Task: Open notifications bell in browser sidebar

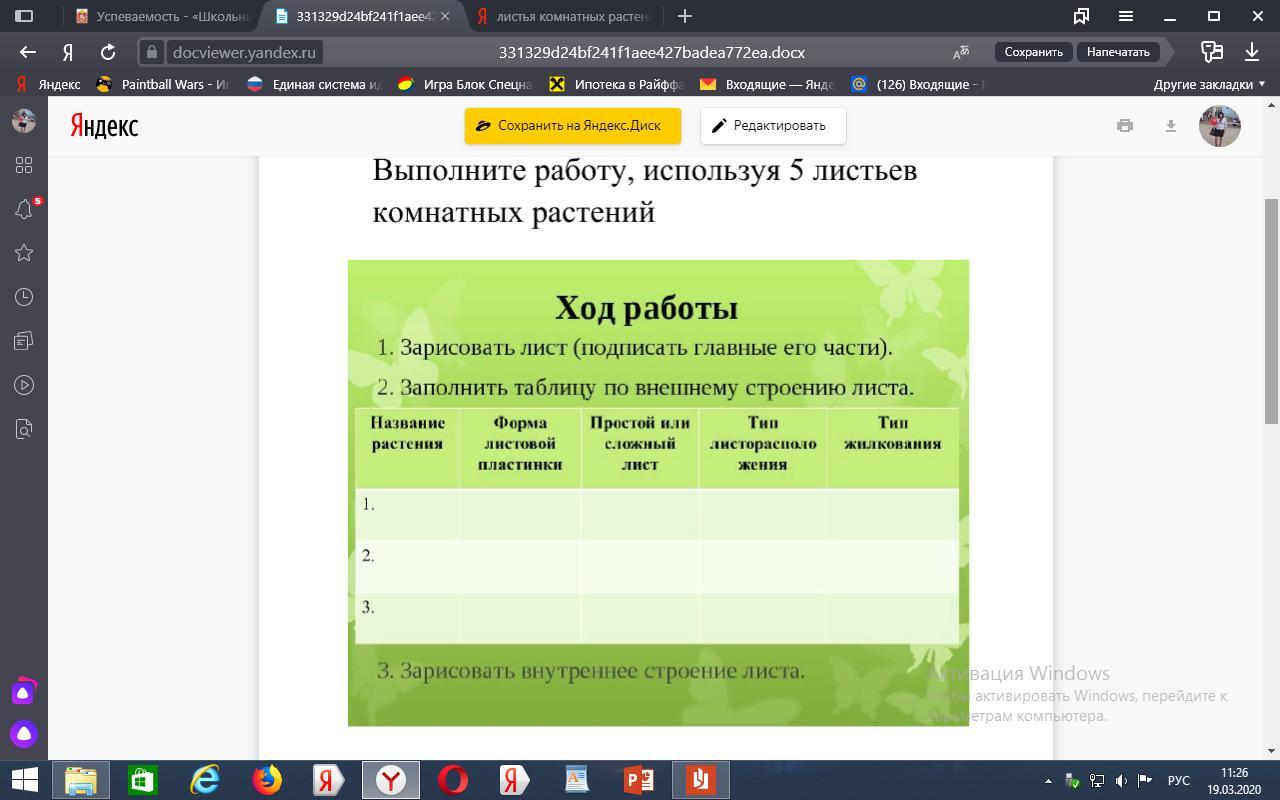Action: 24,209
